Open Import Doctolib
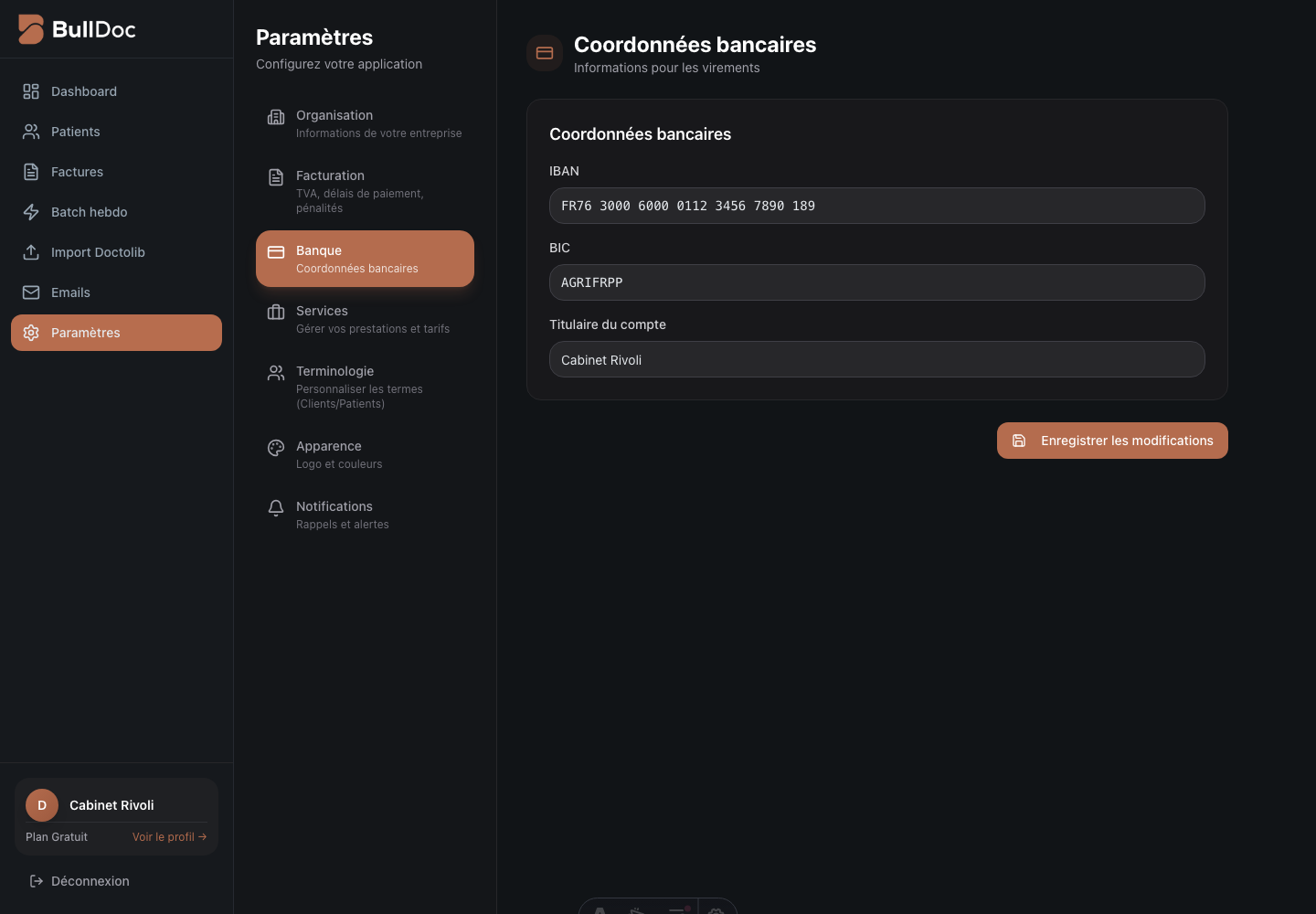 point(116,252)
